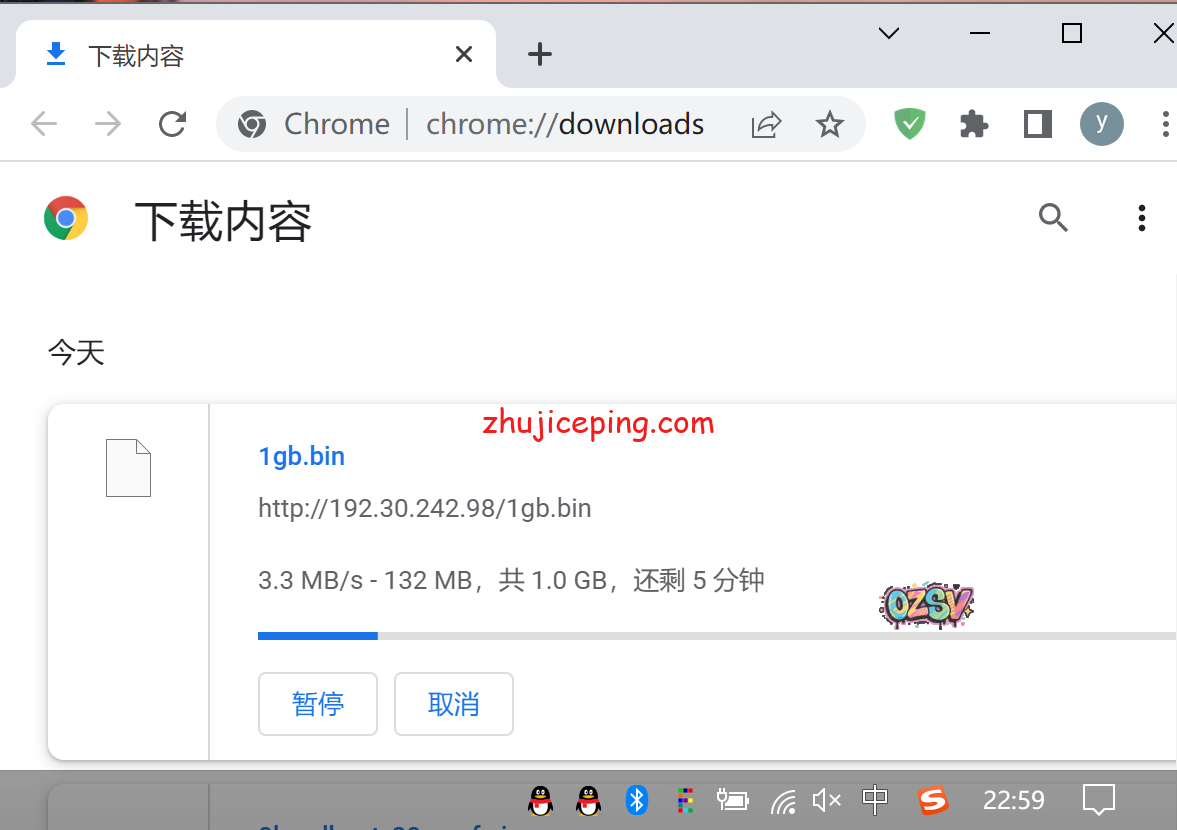Toggle the 中 input language indicator
The image size is (1177, 830).
875,800
